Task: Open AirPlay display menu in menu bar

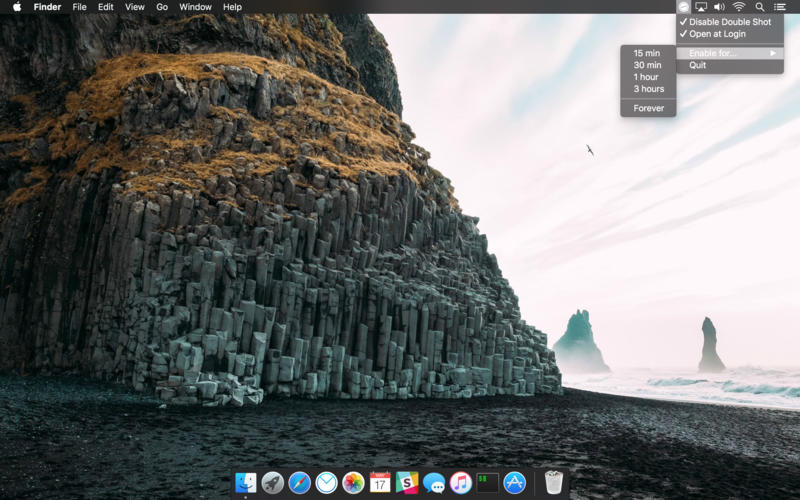Action: click(700, 7)
